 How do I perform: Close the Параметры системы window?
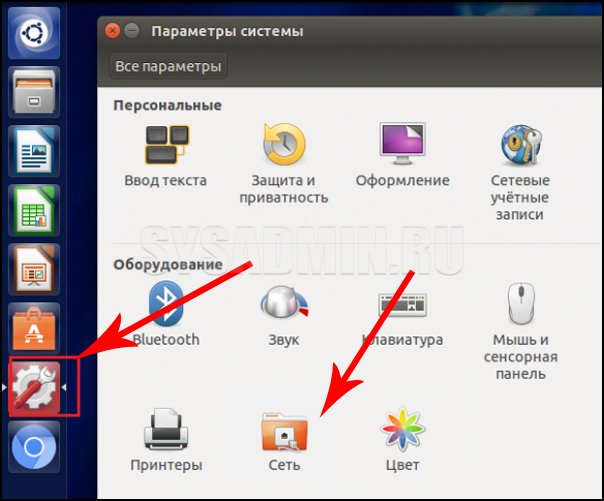coord(112,31)
